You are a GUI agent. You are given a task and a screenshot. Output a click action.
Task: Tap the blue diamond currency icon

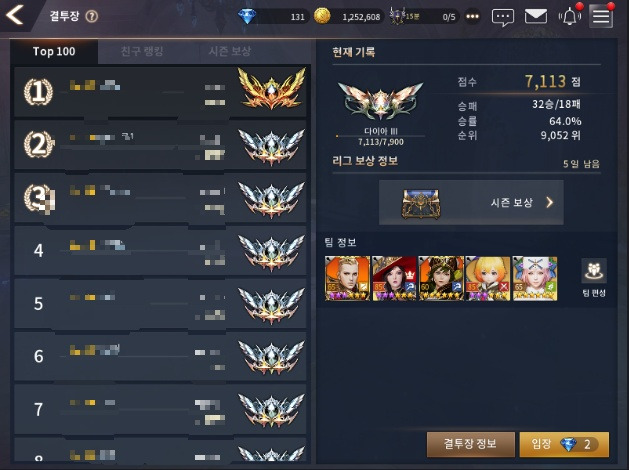point(247,16)
